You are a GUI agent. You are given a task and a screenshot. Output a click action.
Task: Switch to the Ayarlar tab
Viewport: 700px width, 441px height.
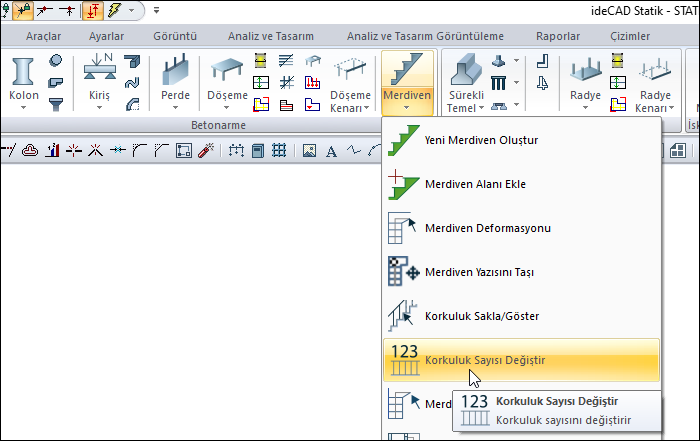[106, 36]
